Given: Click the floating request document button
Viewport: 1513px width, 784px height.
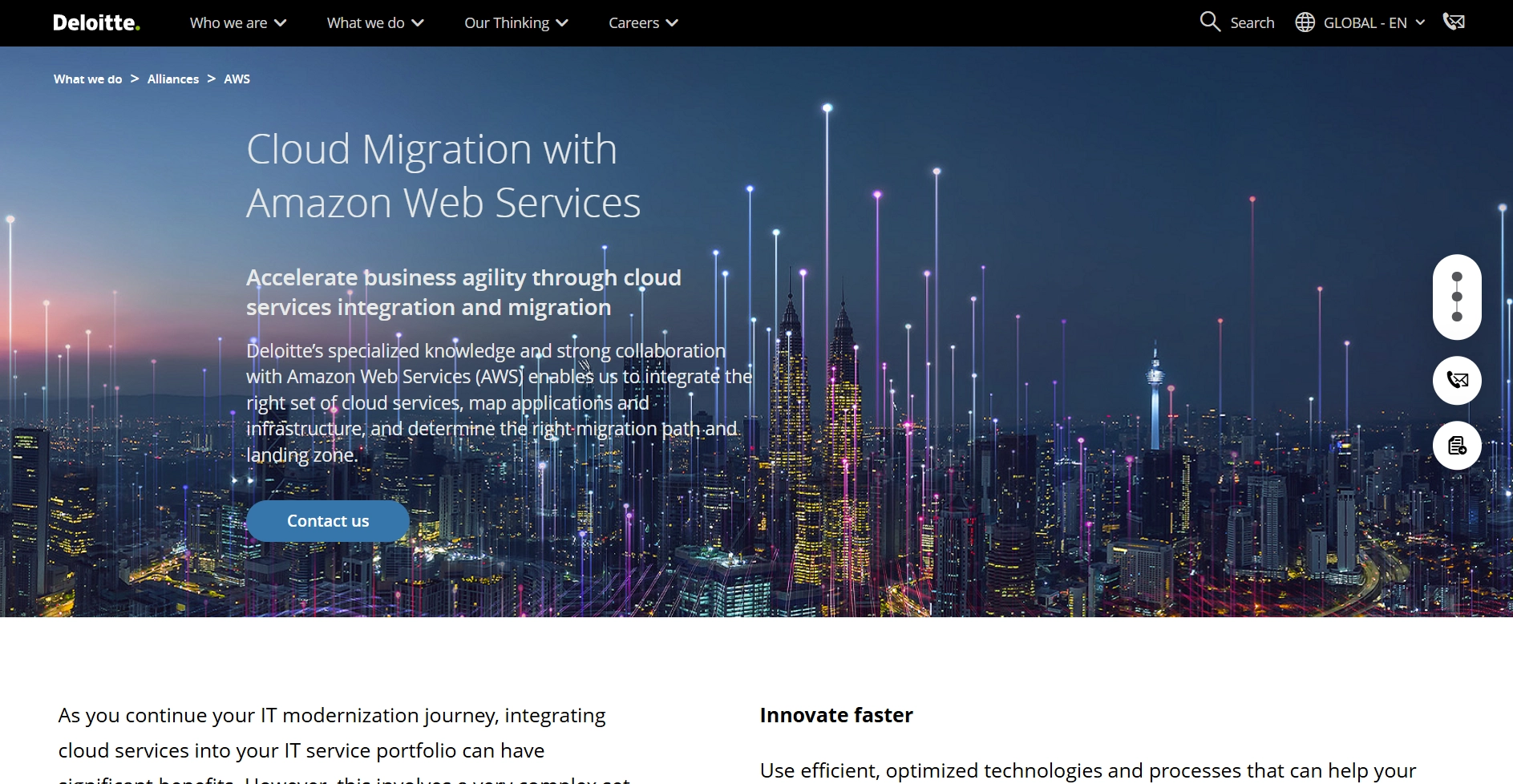Looking at the screenshot, I should pyautogui.click(x=1457, y=445).
